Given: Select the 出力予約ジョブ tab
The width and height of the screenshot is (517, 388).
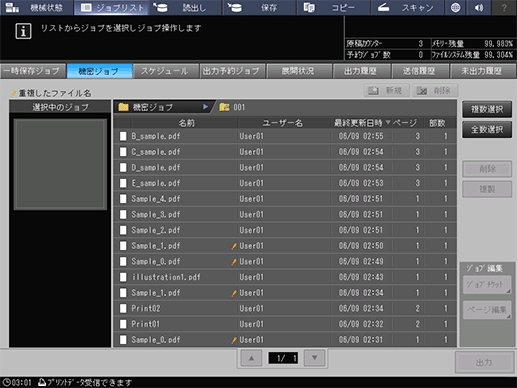Looking at the screenshot, I should pyautogui.click(x=232, y=71).
